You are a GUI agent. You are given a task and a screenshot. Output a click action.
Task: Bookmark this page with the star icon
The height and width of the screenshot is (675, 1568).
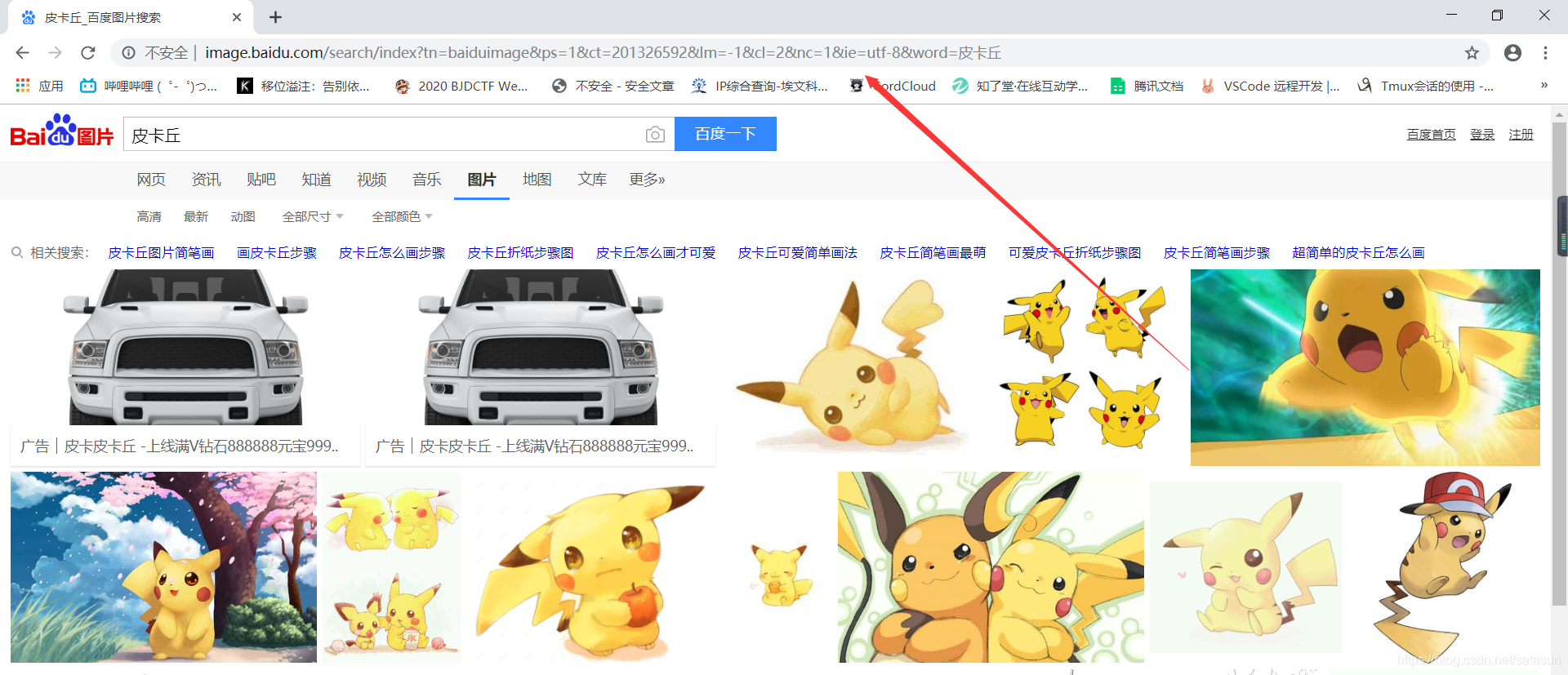pyautogui.click(x=1472, y=53)
